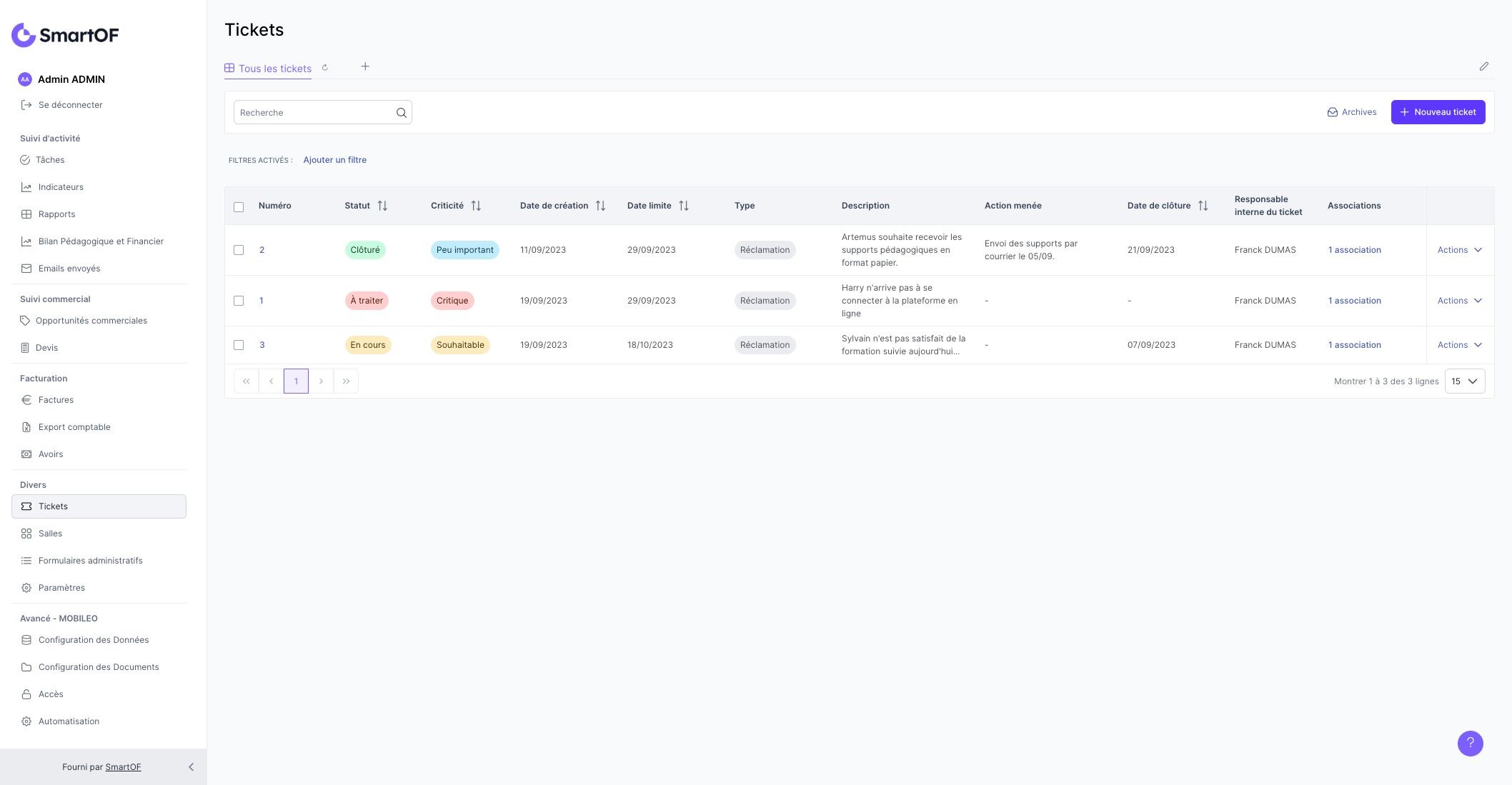The width and height of the screenshot is (1512, 785).
Task: Click the search magnifier icon
Action: [x=401, y=113]
